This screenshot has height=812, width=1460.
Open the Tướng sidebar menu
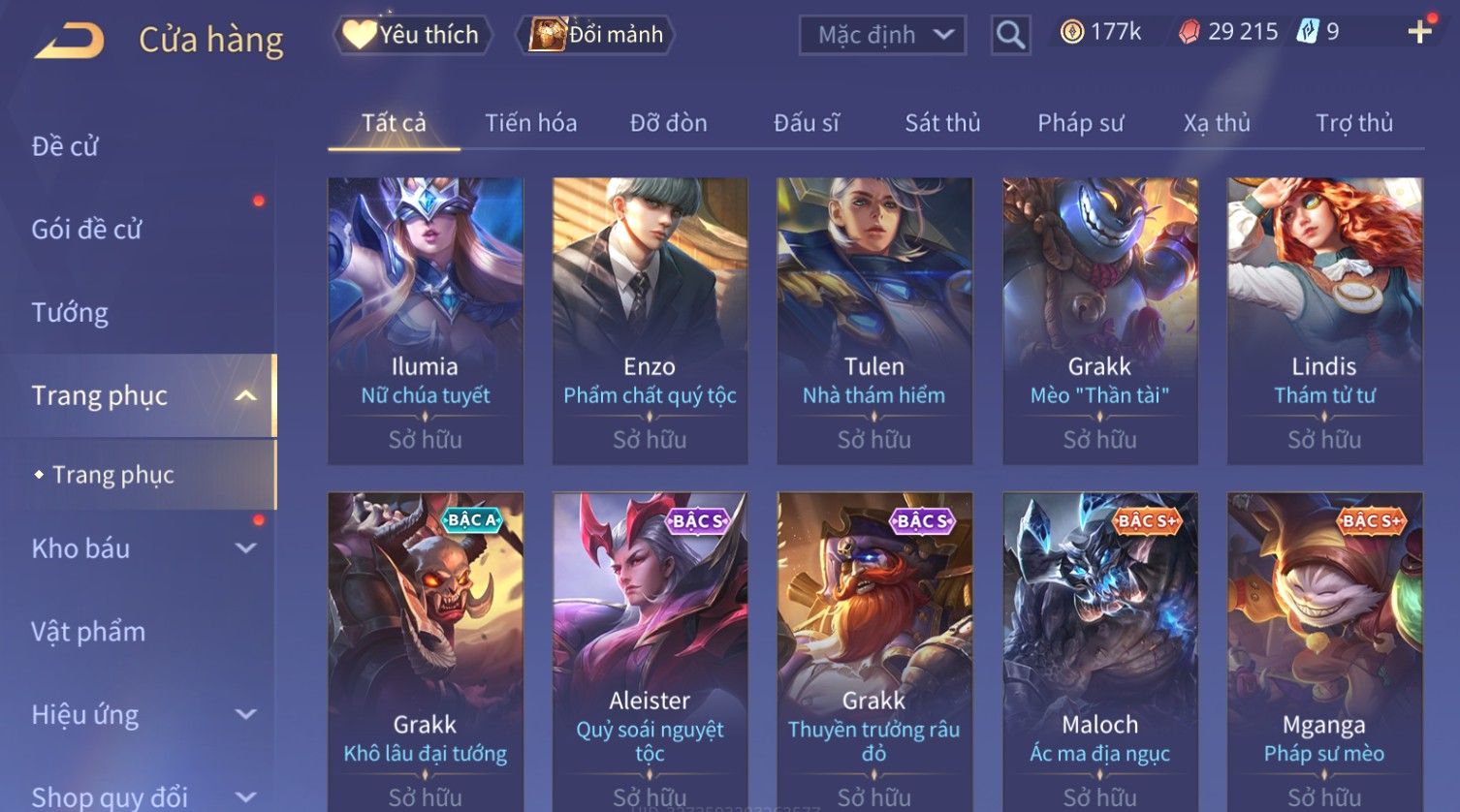70,312
